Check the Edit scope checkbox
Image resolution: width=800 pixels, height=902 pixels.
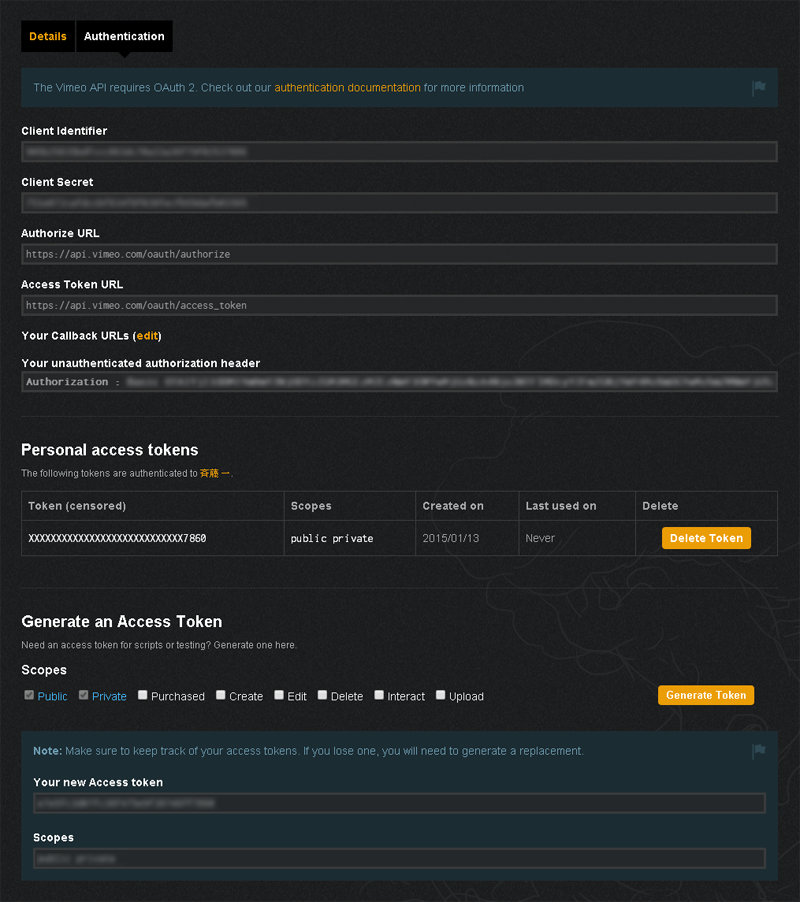pos(279,695)
